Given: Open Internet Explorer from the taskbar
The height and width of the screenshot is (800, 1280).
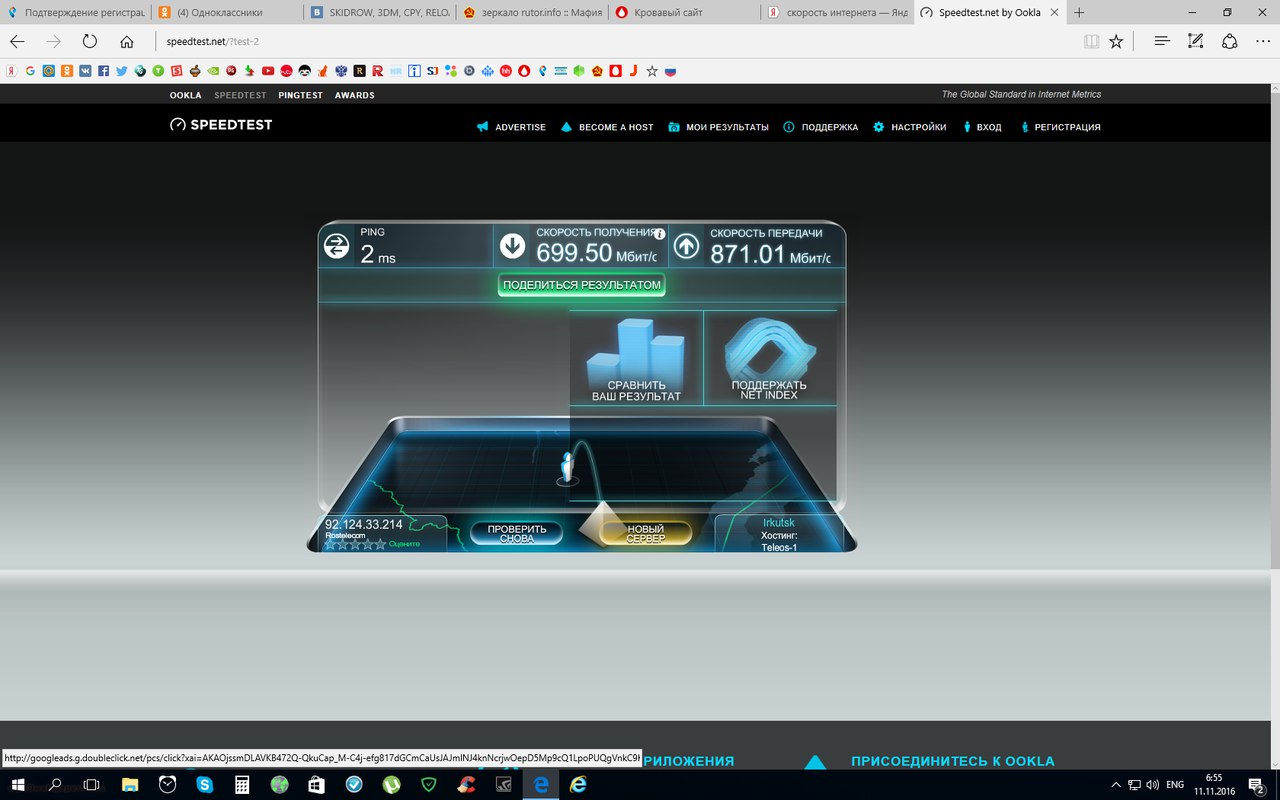Looking at the screenshot, I should coord(578,785).
